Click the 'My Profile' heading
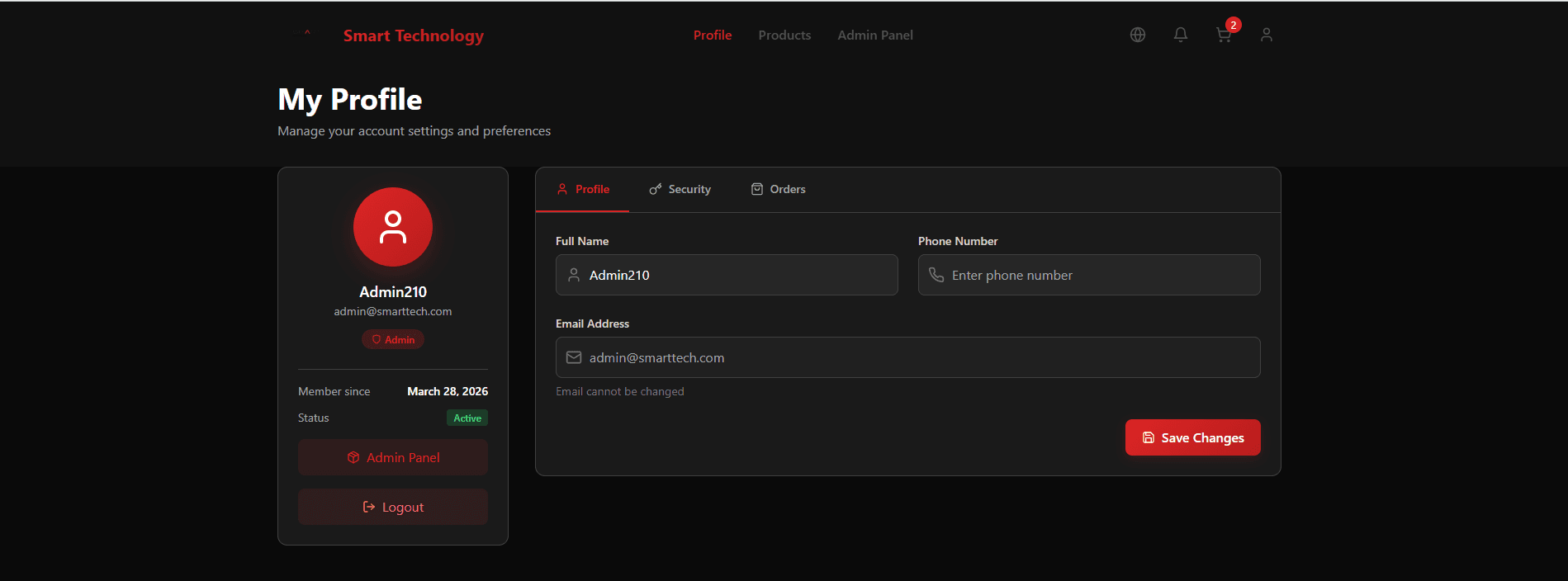1568x581 pixels. tap(350, 100)
